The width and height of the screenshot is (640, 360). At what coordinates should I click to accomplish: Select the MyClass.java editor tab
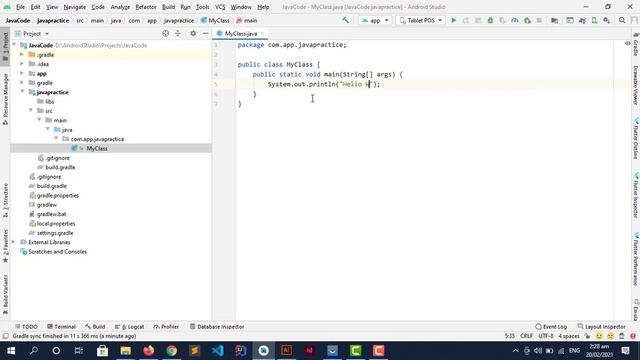[x=241, y=33]
